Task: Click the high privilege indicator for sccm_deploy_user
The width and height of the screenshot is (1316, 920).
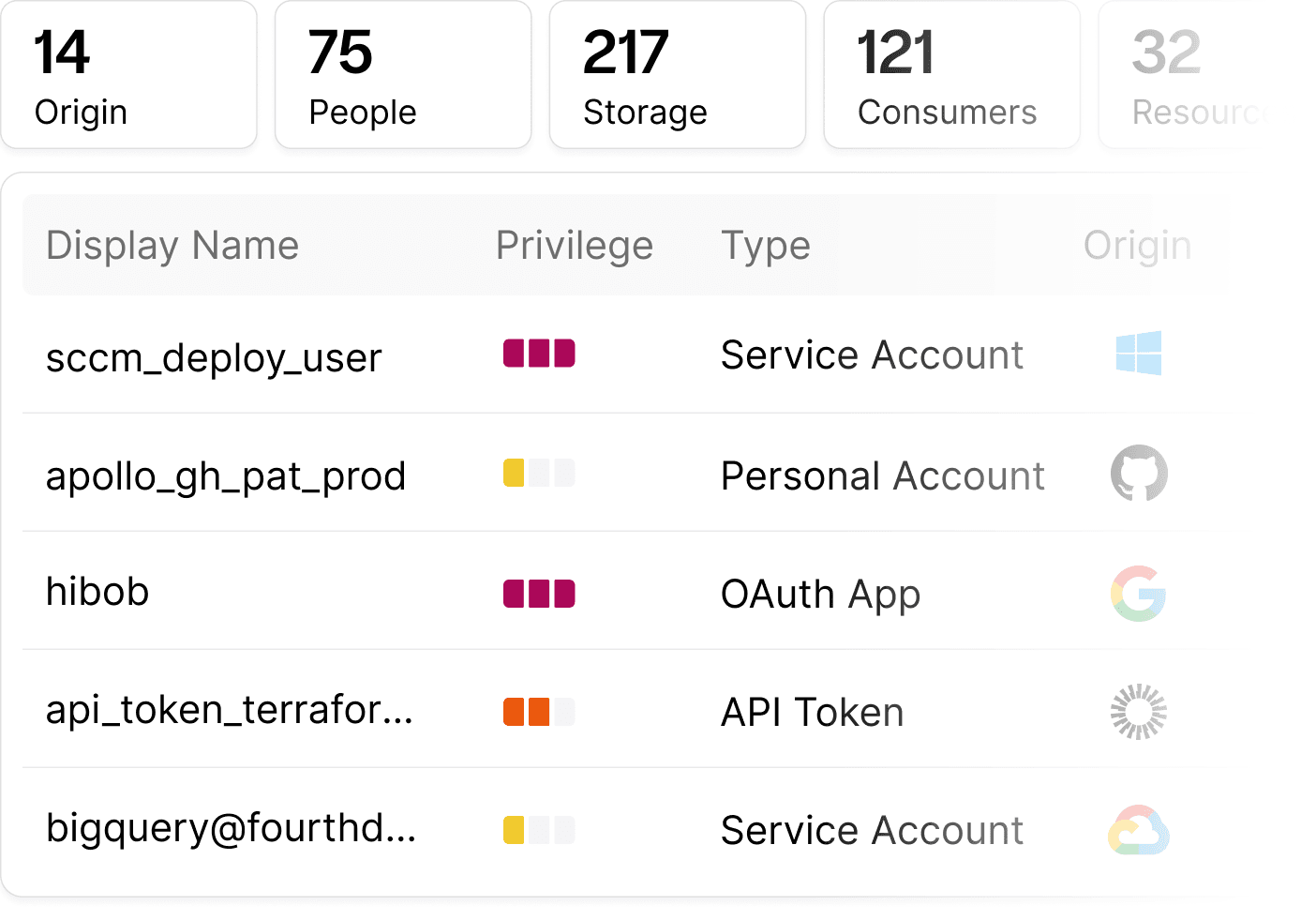Action: (x=539, y=354)
